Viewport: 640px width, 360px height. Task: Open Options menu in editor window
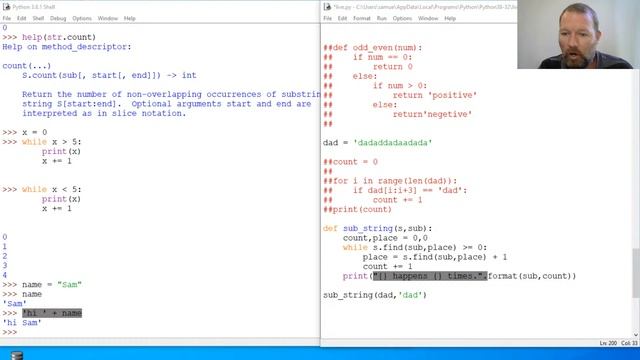click(x=402, y=18)
